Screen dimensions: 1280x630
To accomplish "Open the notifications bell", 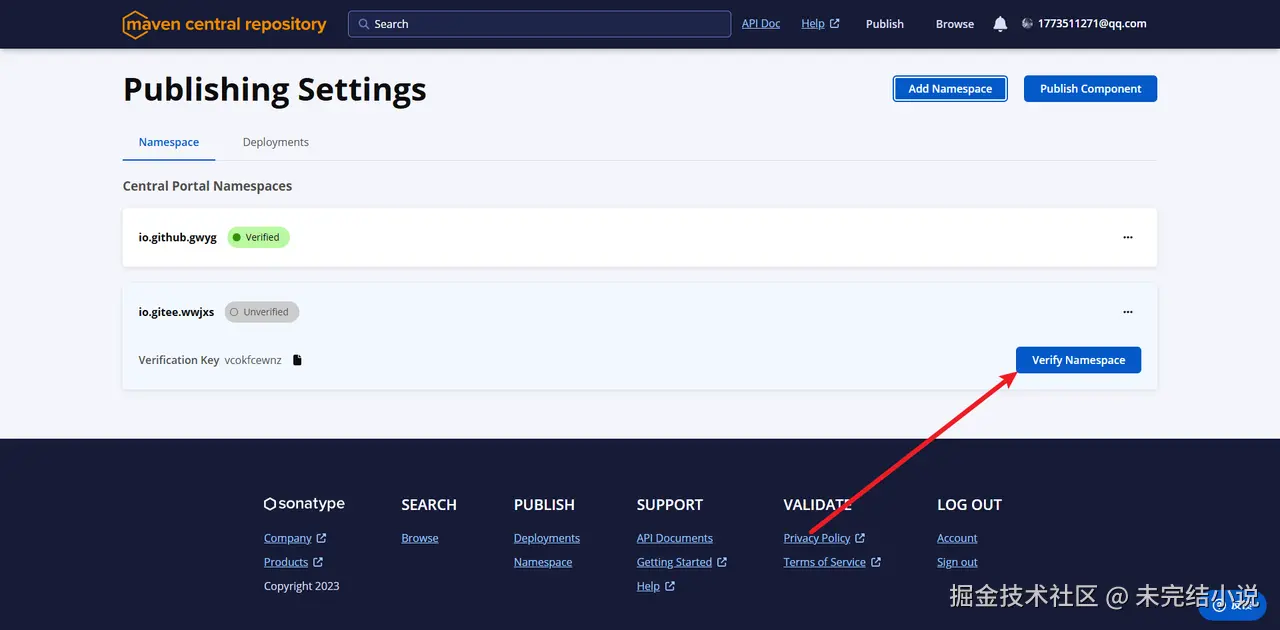I will pos(1000,24).
